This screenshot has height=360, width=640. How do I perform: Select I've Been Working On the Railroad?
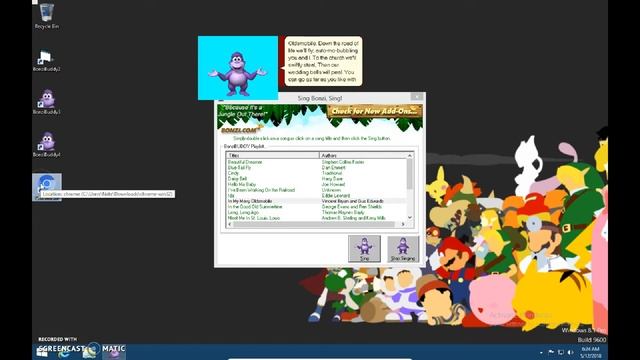coord(261,190)
